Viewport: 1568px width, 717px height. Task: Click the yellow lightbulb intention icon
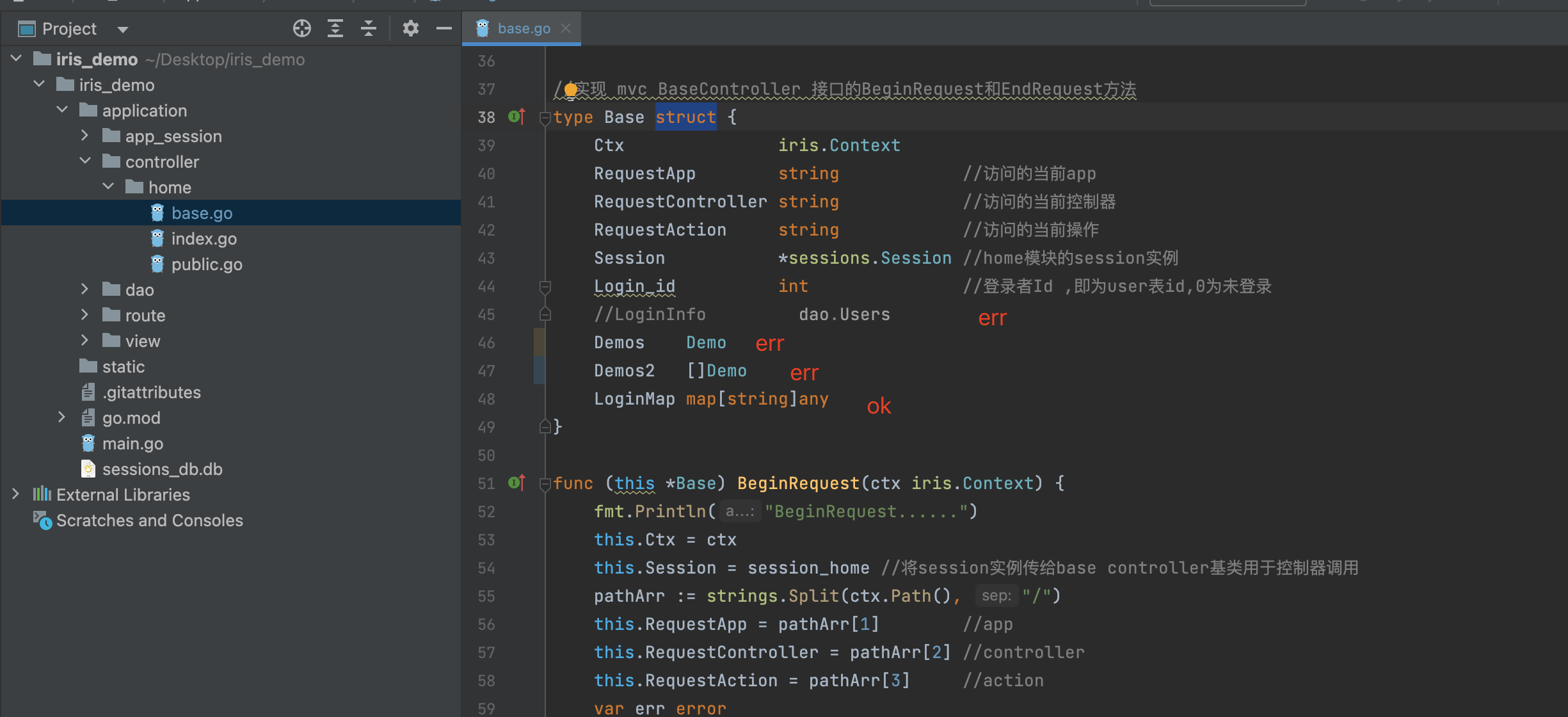point(571,90)
